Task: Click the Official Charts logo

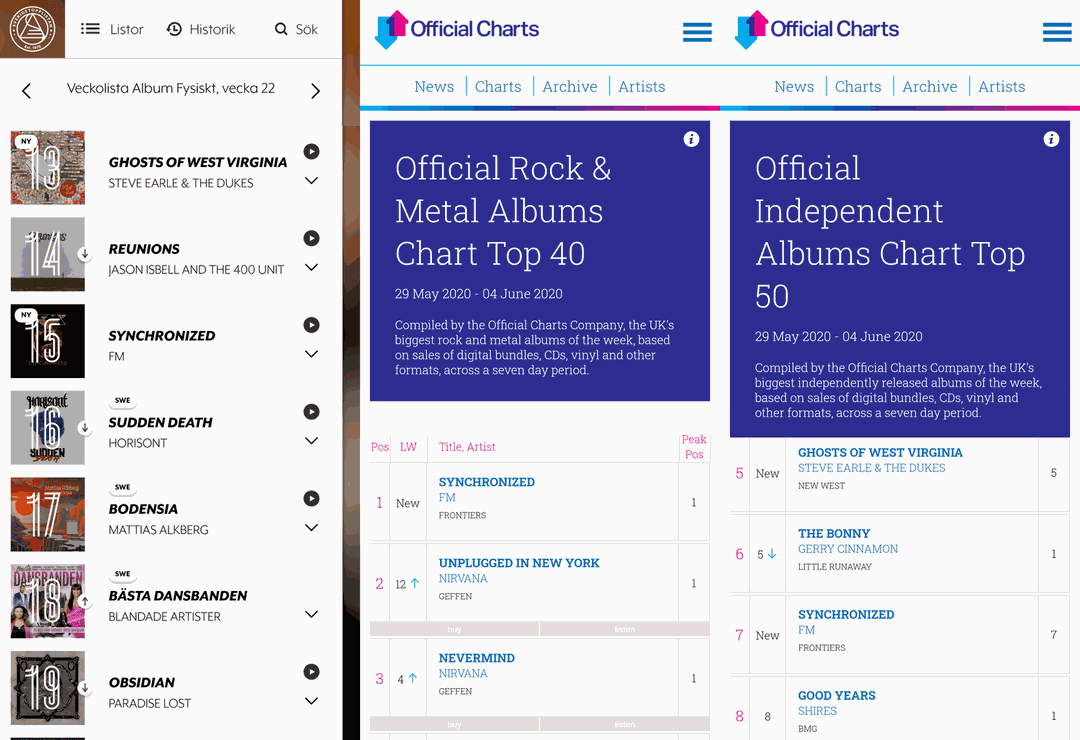Action: tap(457, 30)
